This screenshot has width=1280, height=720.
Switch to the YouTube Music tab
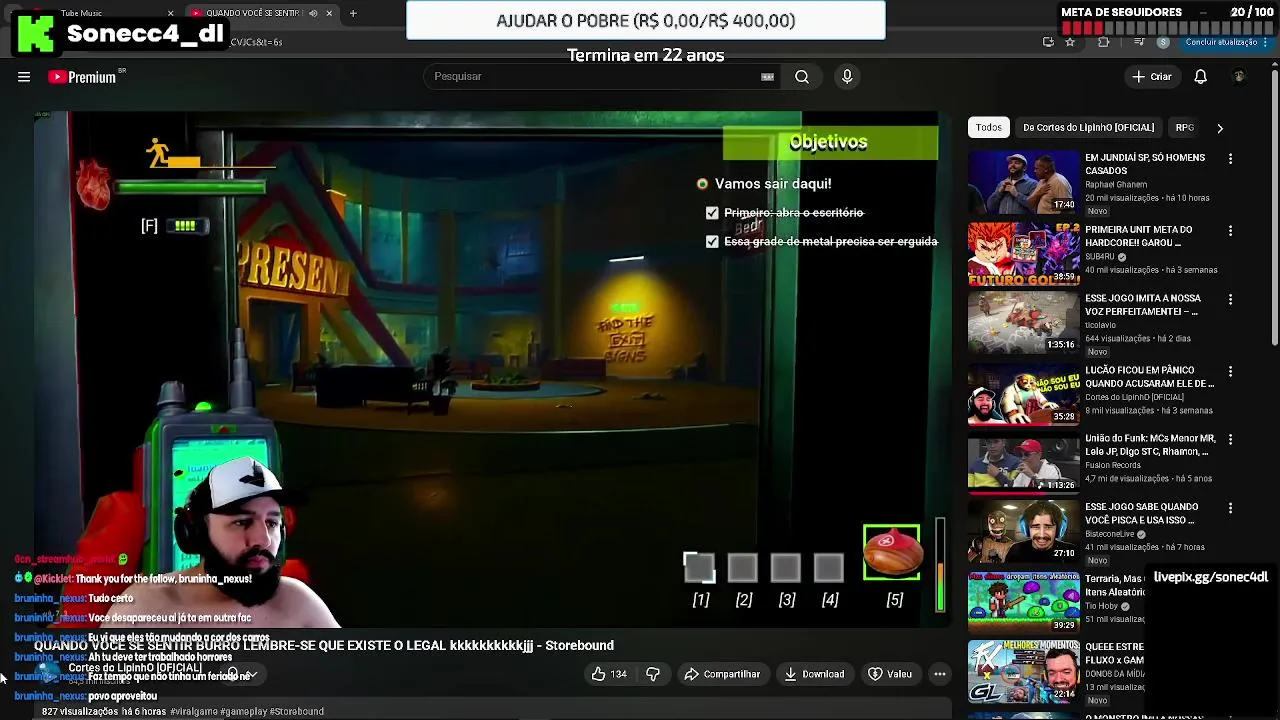(100, 13)
